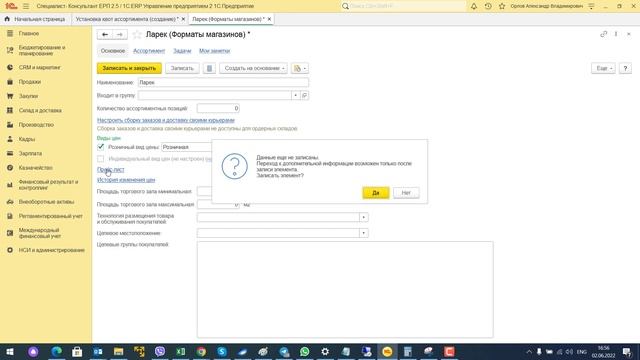
Task: Open the print/attachments icon dropdown
Action: 300,68
